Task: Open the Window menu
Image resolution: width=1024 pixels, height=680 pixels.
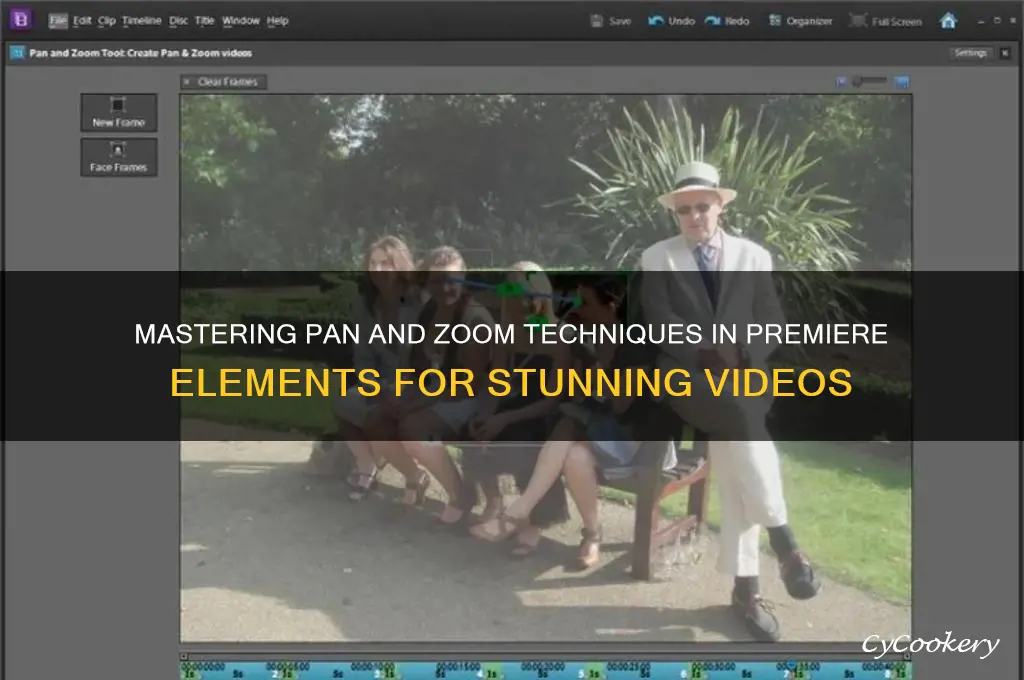Action: tap(240, 21)
